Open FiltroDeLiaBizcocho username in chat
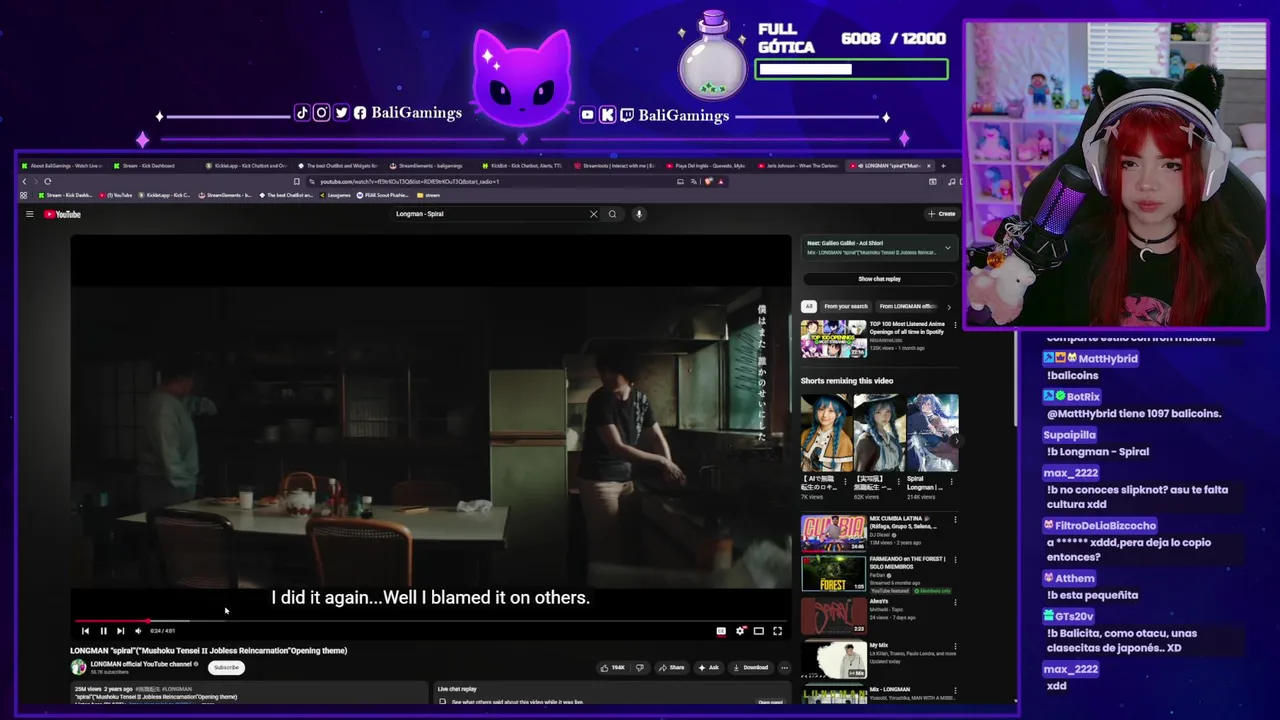 [x=1106, y=525]
